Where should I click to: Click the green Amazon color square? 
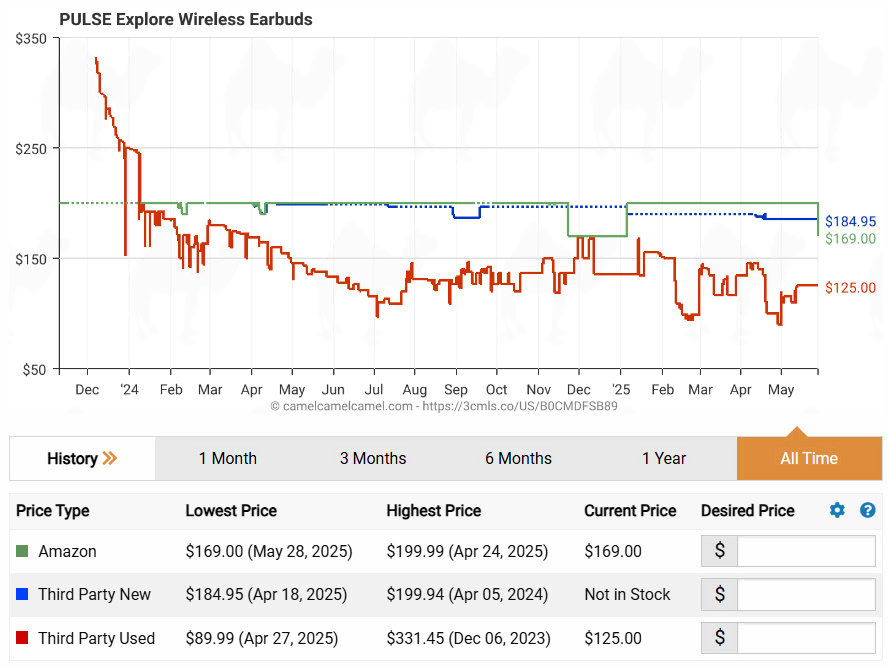pos(22,552)
